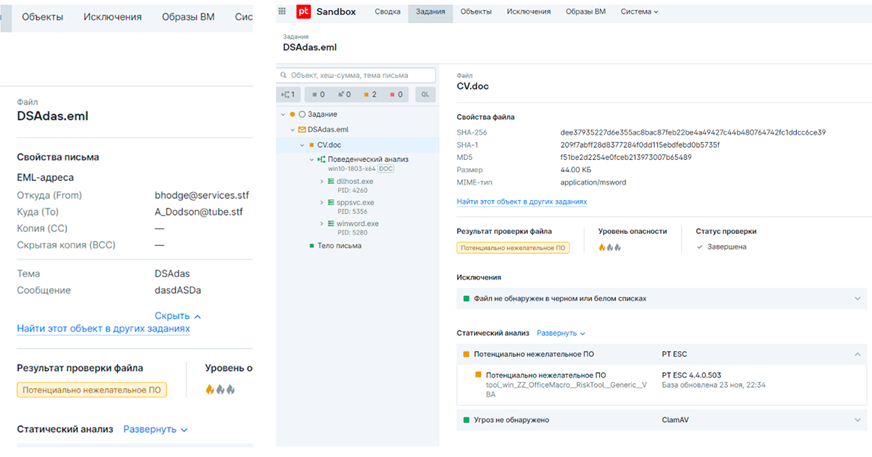Click the orange square icon of CV.doc node
Screen dimensions: 872x457
311,145
